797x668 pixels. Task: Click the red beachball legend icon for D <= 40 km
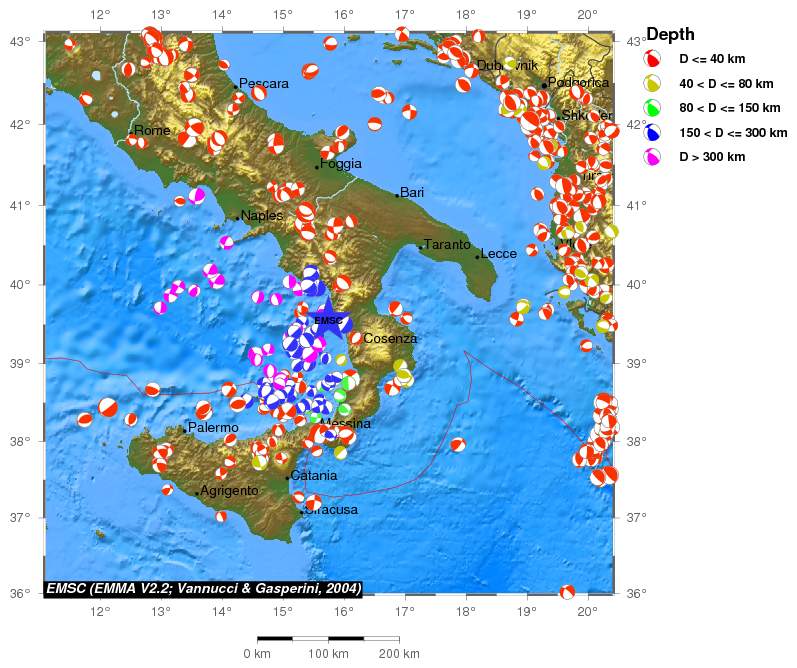(x=652, y=59)
